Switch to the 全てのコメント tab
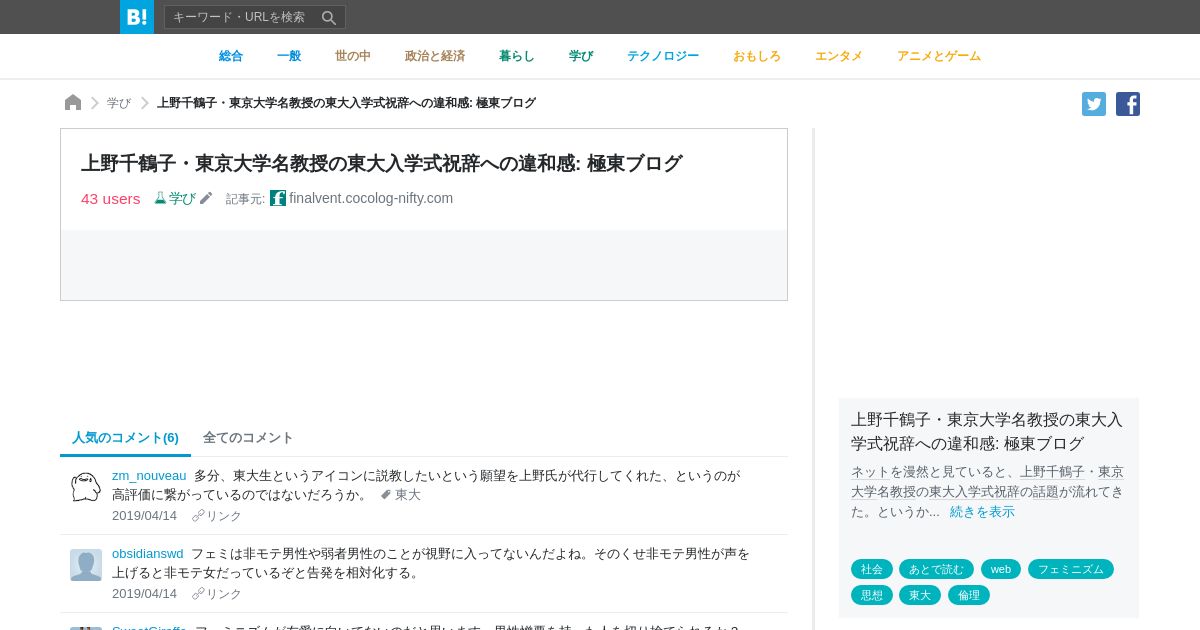Viewport: 1200px width, 630px height. [248, 438]
